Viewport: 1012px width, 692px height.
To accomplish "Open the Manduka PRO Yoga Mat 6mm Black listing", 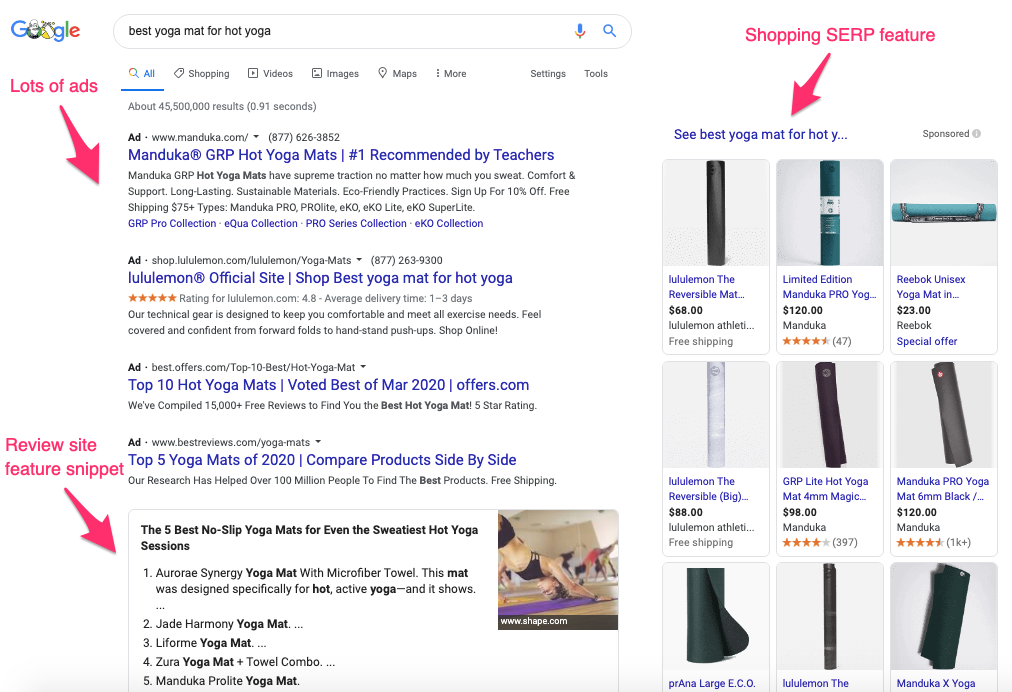I will [943, 489].
